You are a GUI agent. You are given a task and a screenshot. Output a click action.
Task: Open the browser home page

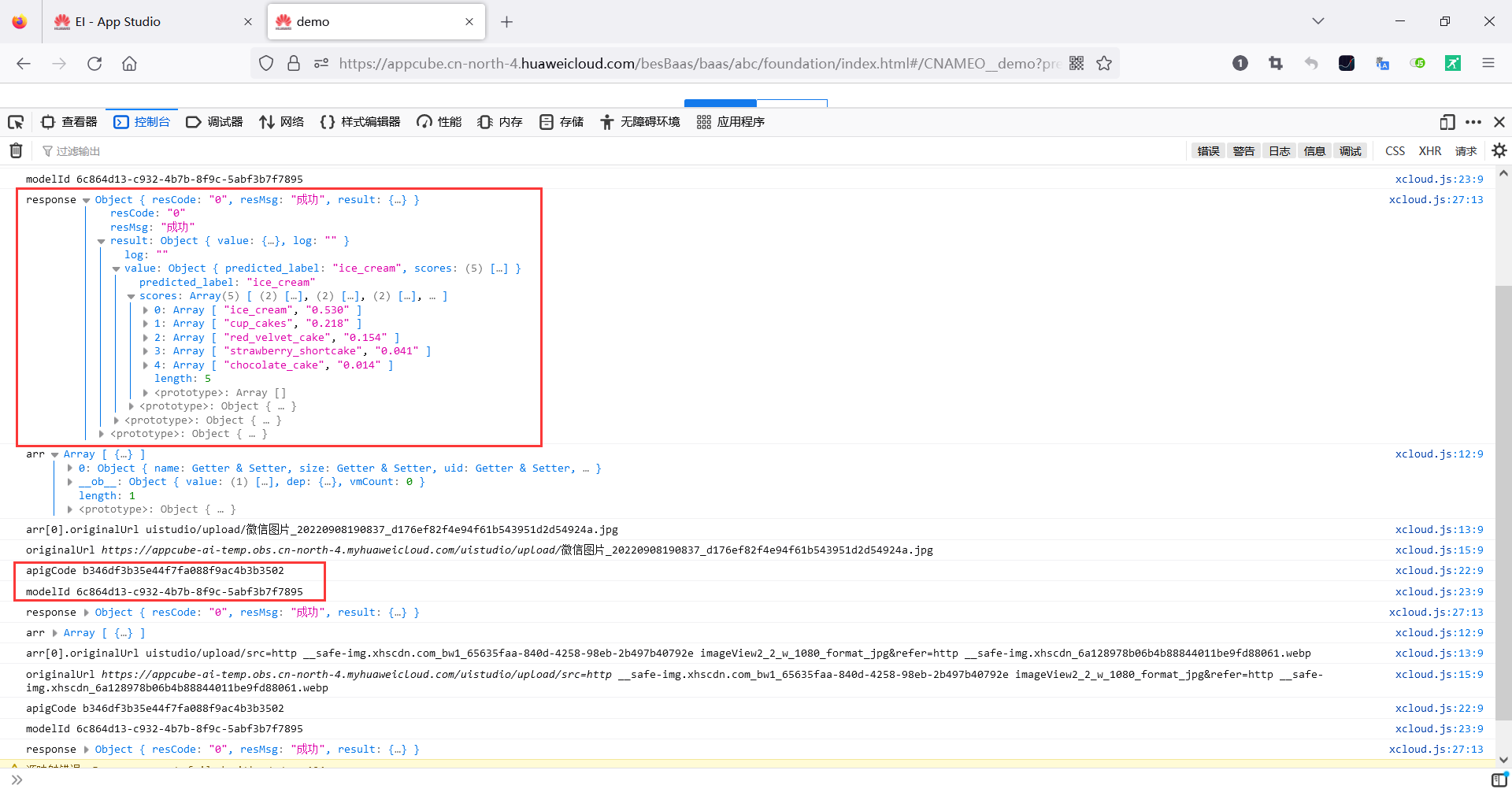[x=129, y=63]
